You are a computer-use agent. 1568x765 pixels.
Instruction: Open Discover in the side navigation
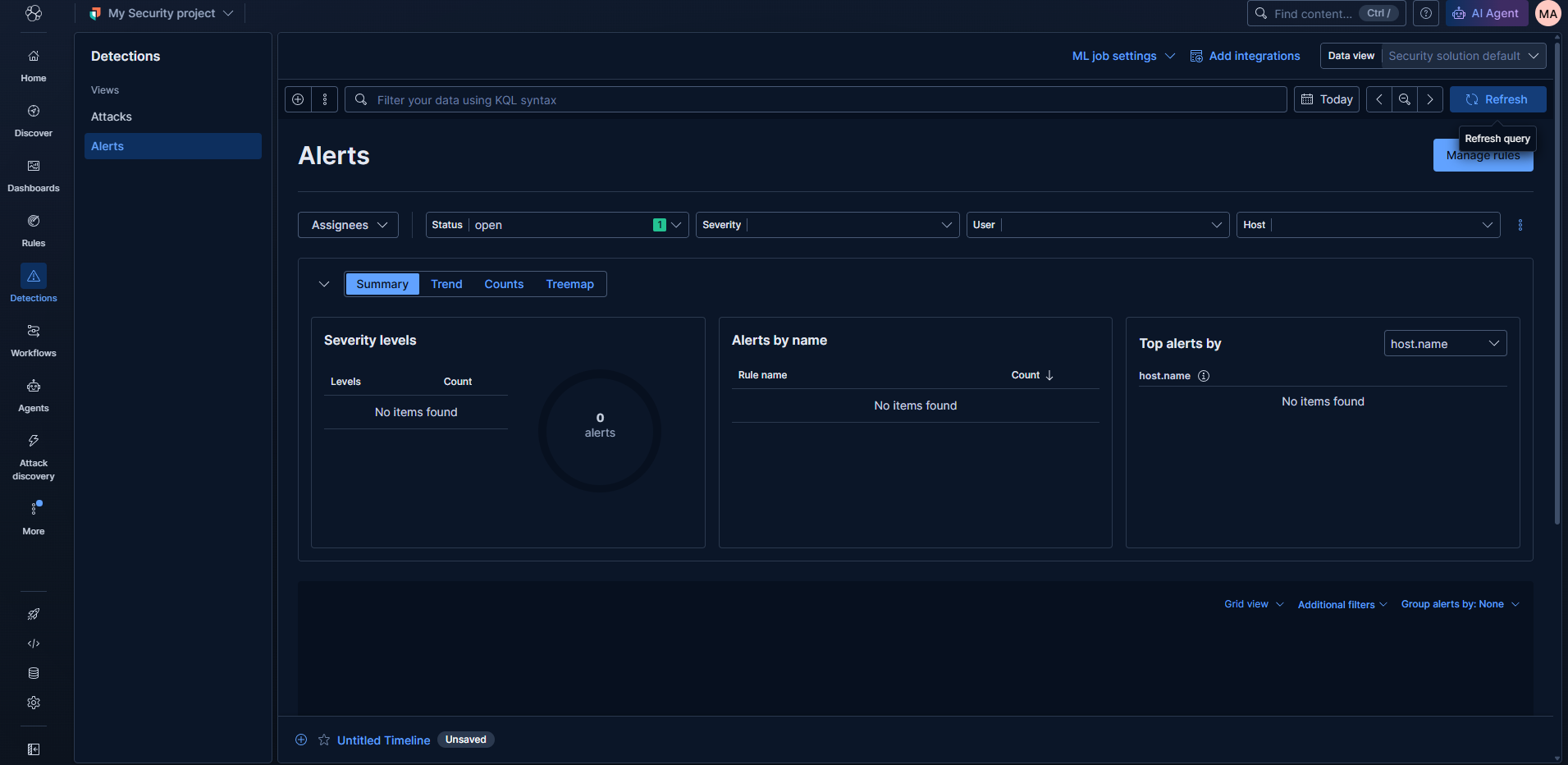click(34, 121)
